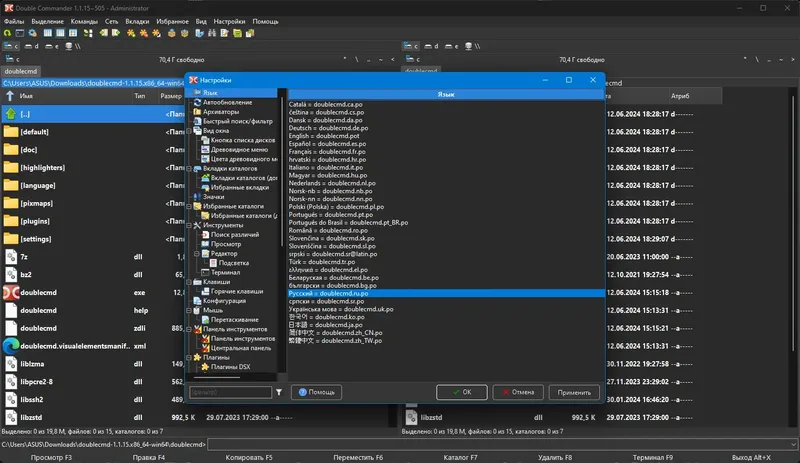Open the Подсветка settings page
The width and height of the screenshot is (800, 463).
point(234,263)
